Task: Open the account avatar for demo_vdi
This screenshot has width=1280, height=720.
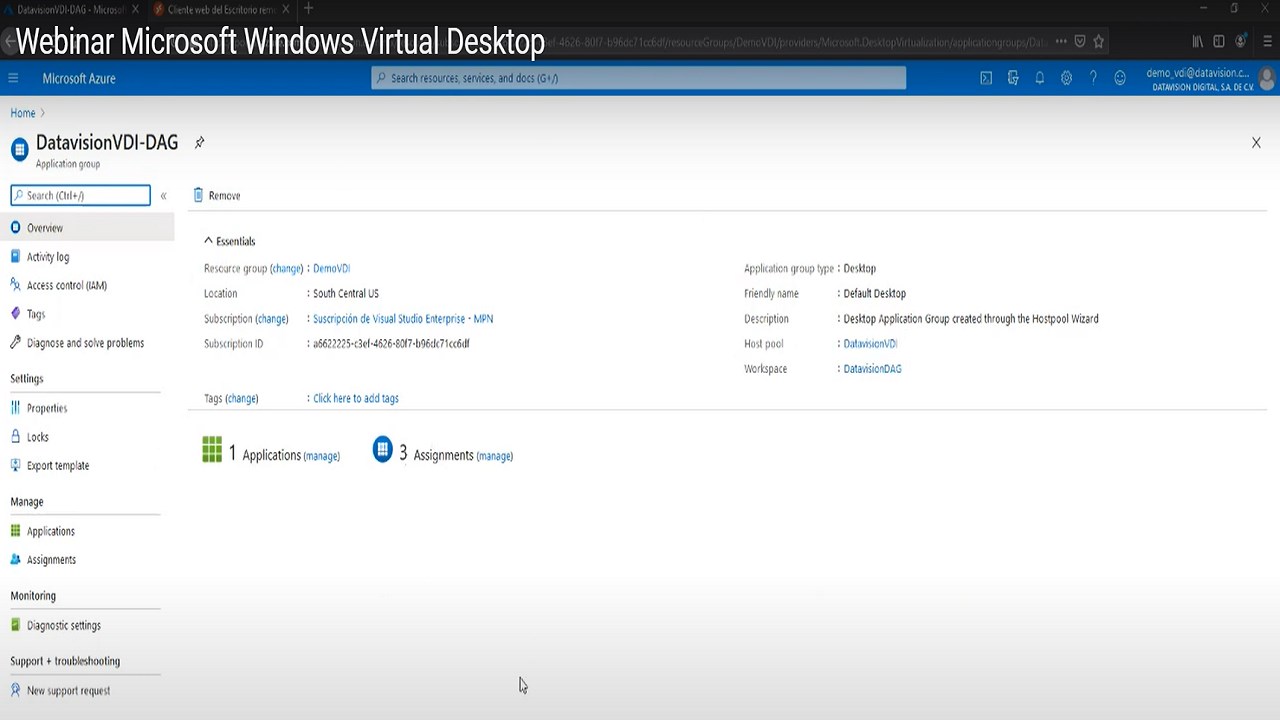Action: pyautogui.click(x=1268, y=78)
